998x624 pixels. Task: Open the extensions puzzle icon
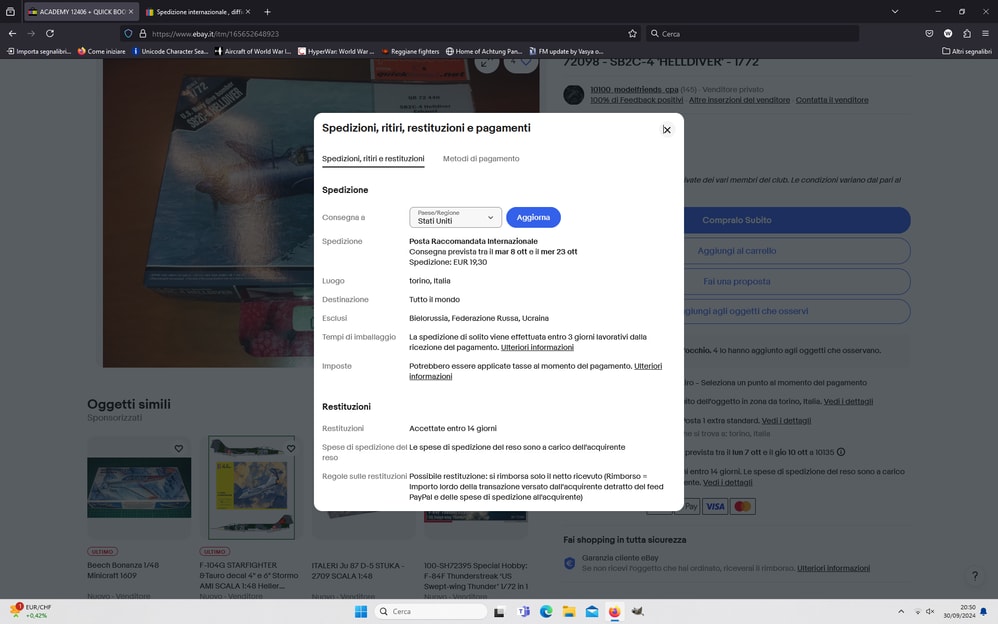(967, 34)
